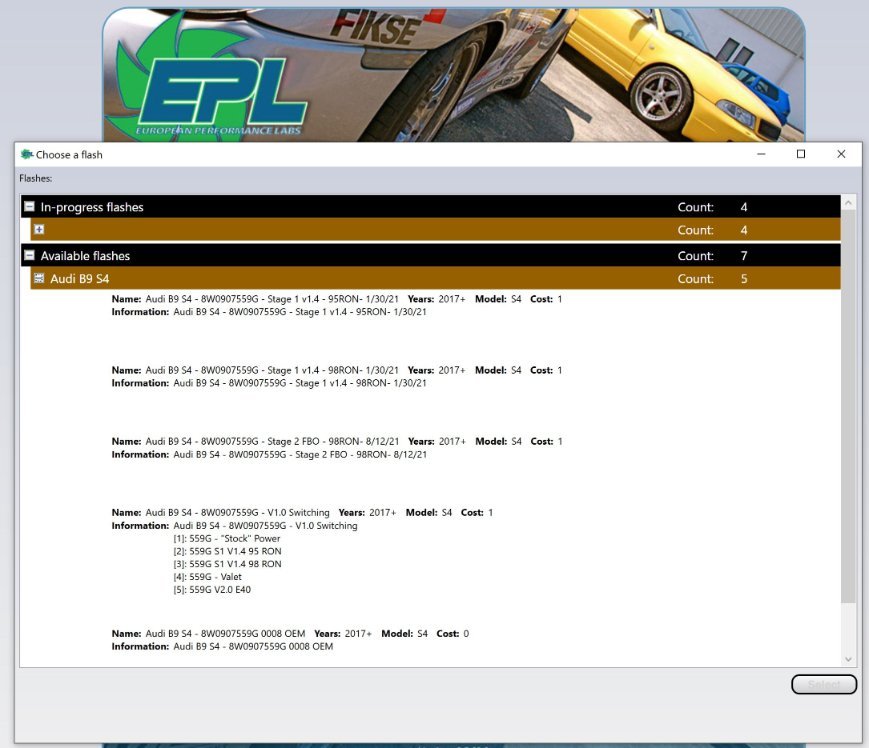Collapse the In-progress flashes group
This screenshot has height=748, width=869.
point(29,207)
